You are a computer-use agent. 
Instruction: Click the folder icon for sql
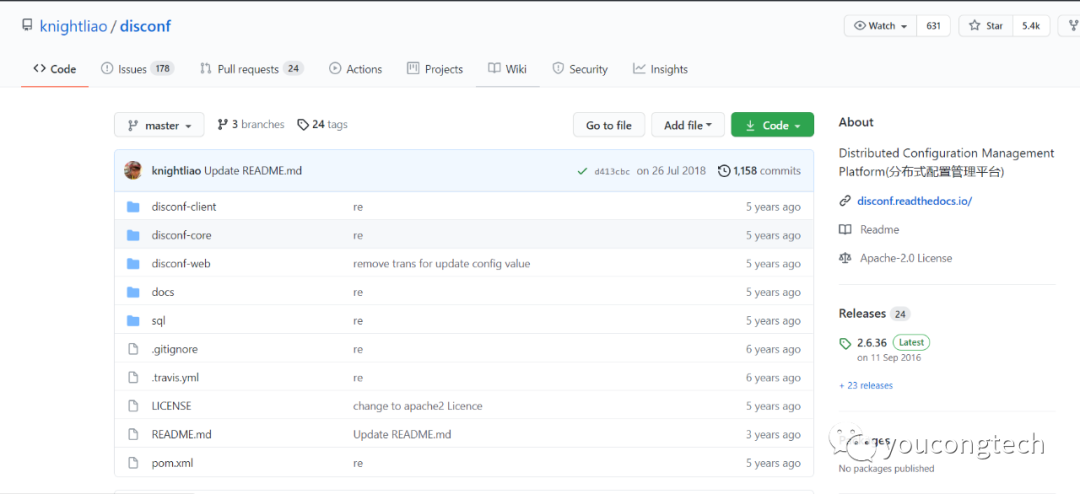(133, 320)
